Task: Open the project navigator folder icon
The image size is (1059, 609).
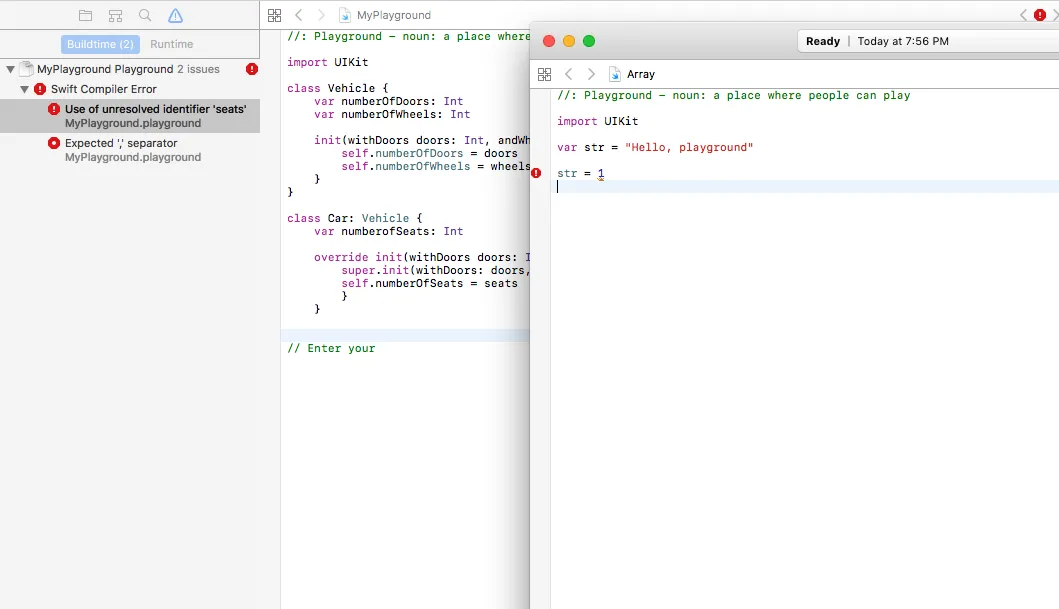Action: [85, 15]
